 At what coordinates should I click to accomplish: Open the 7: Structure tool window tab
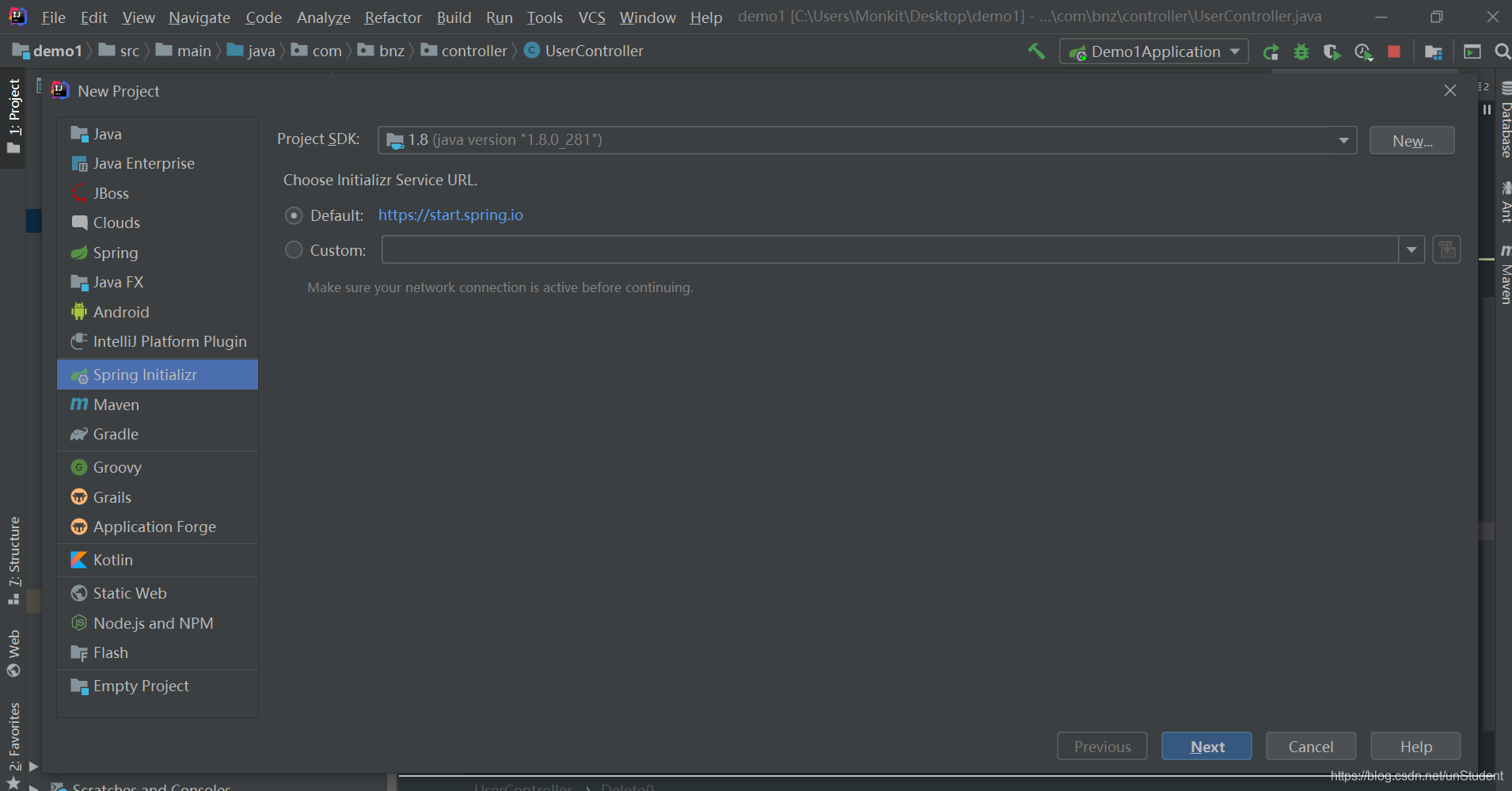click(13, 561)
